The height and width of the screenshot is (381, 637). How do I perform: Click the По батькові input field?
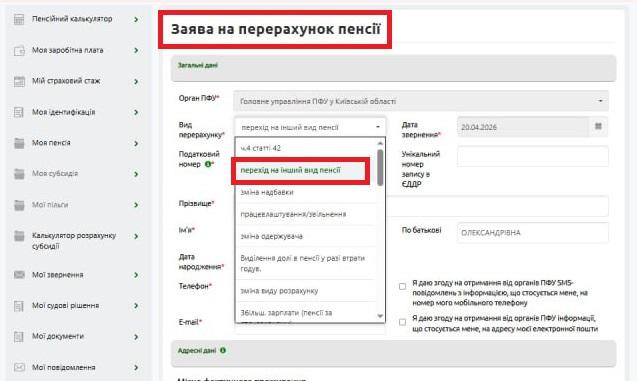coord(533,233)
